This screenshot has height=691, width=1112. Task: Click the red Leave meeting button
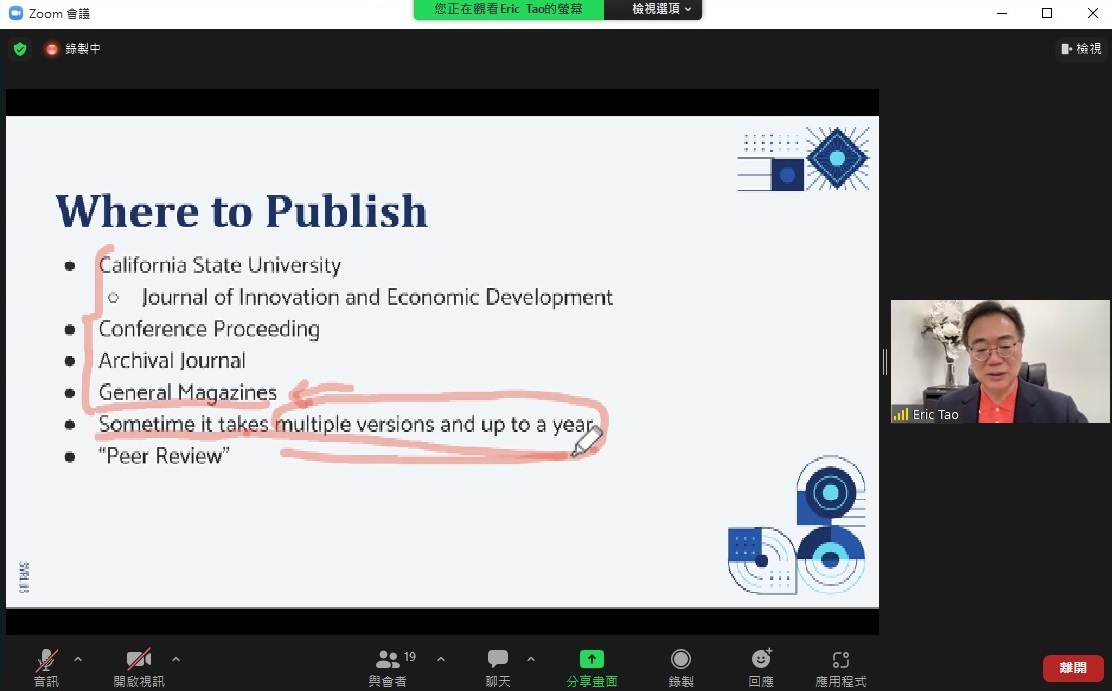(x=1073, y=668)
